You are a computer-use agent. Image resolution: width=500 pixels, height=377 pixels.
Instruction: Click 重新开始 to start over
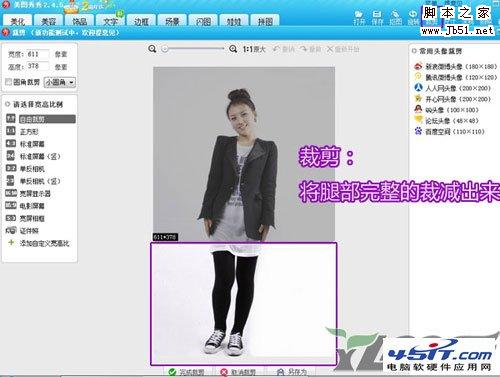click(x=343, y=49)
